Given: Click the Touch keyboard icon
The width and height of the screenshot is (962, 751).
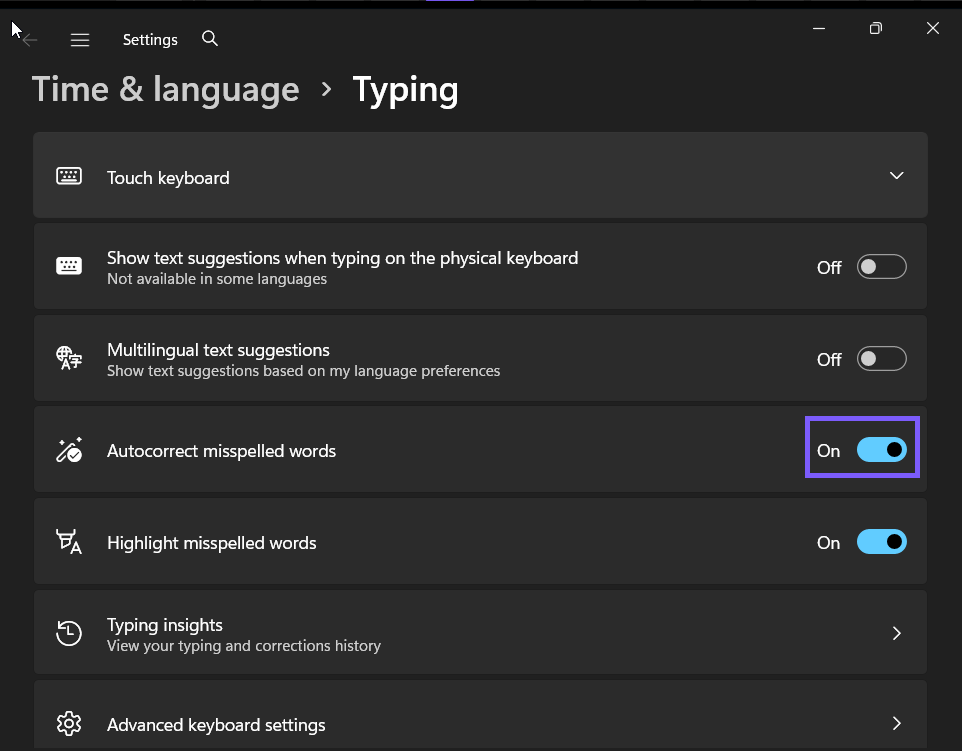Looking at the screenshot, I should point(69,176).
